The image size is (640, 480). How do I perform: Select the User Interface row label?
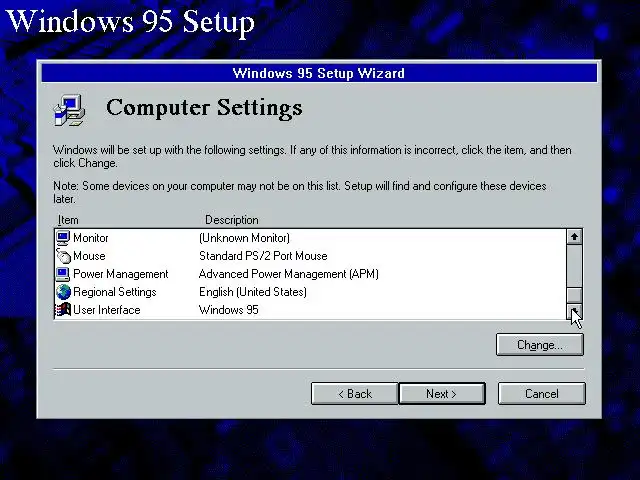click(107, 310)
